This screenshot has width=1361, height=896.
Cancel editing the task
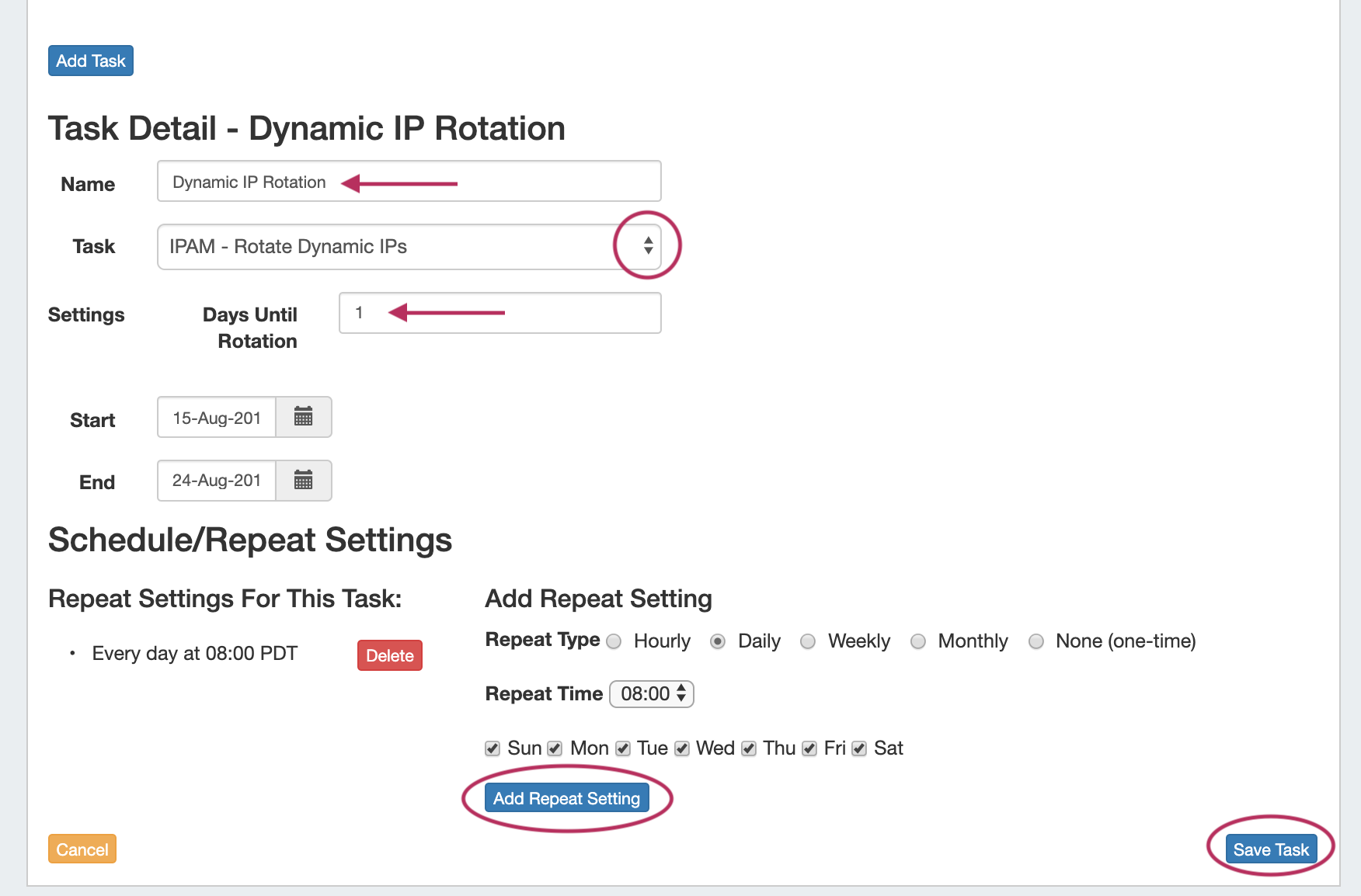82,849
